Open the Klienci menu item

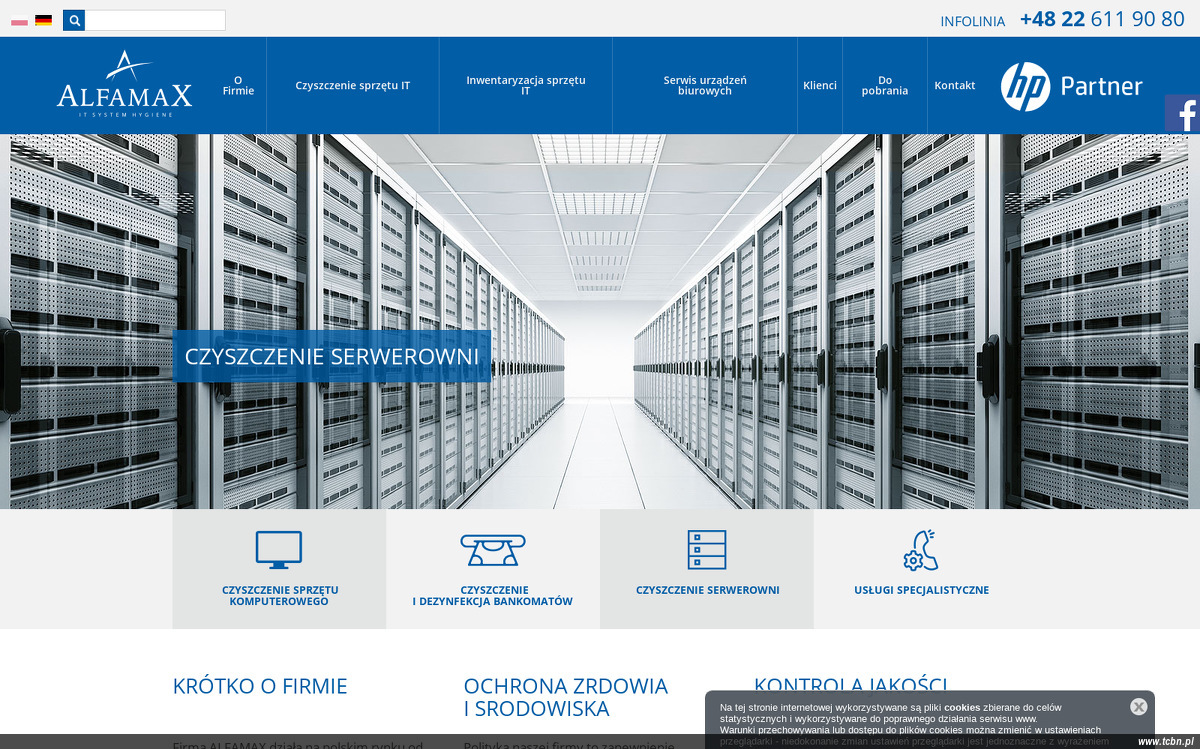tap(820, 85)
